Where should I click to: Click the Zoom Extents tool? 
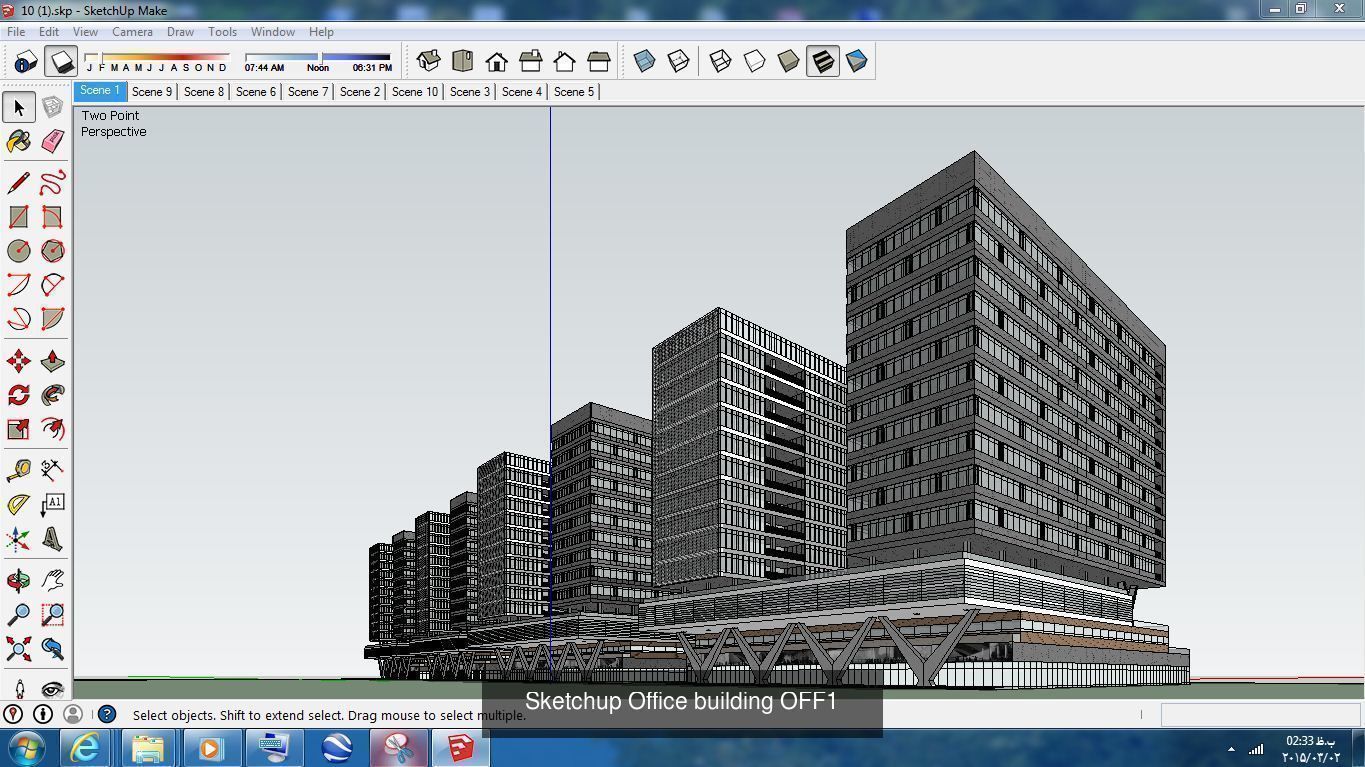coord(18,649)
